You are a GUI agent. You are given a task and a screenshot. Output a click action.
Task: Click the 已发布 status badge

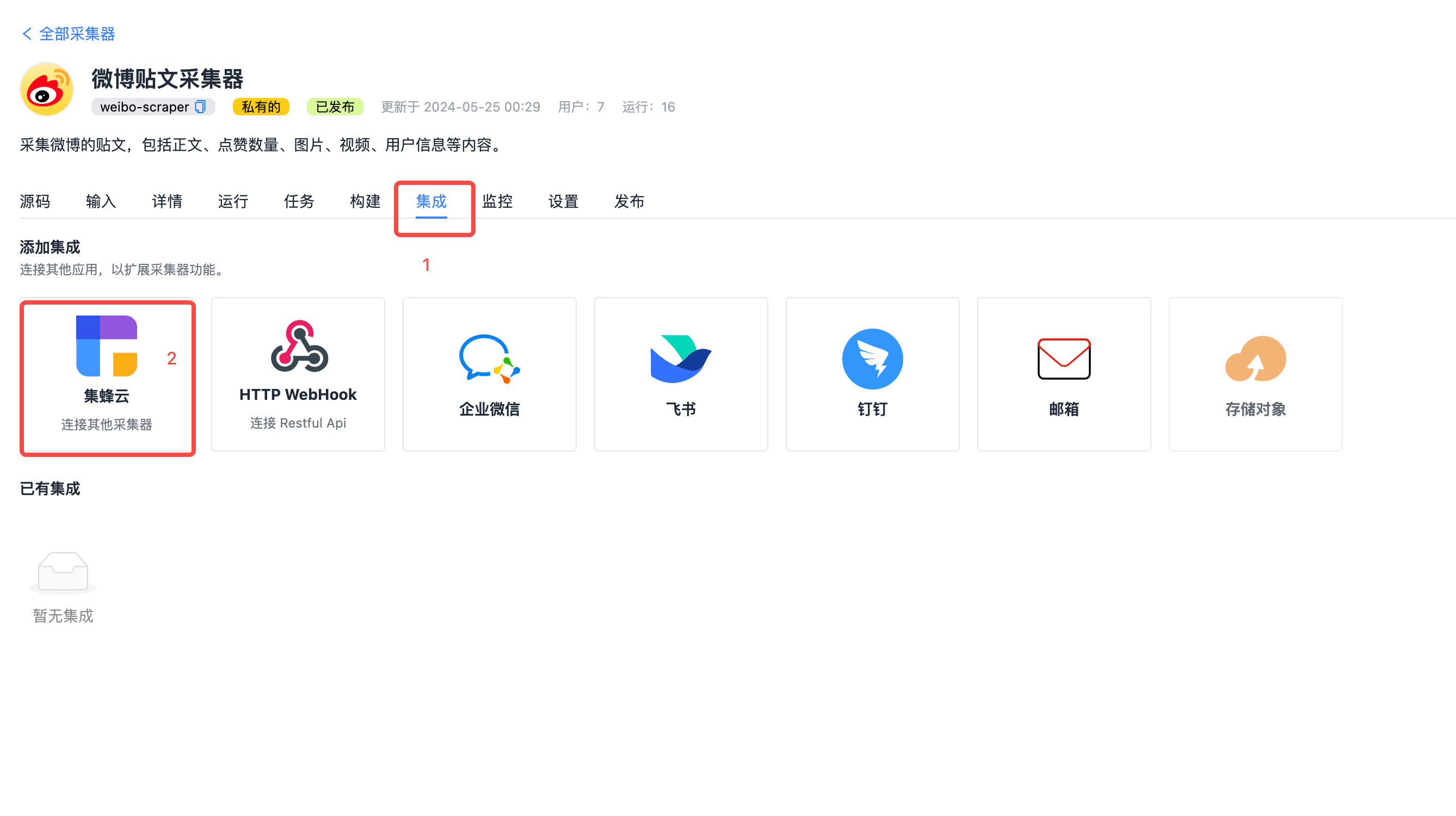[335, 107]
